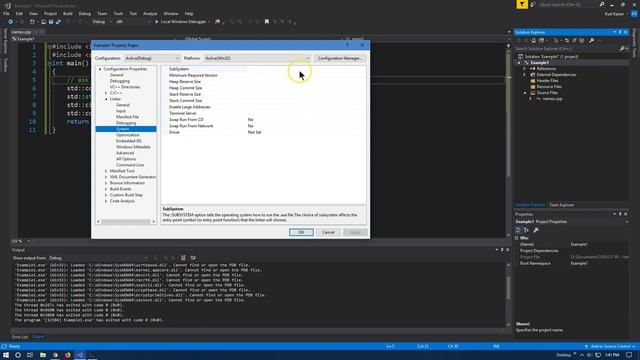The height and width of the screenshot is (360, 640).
Task: Open the File menu
Action: point(6,13)
